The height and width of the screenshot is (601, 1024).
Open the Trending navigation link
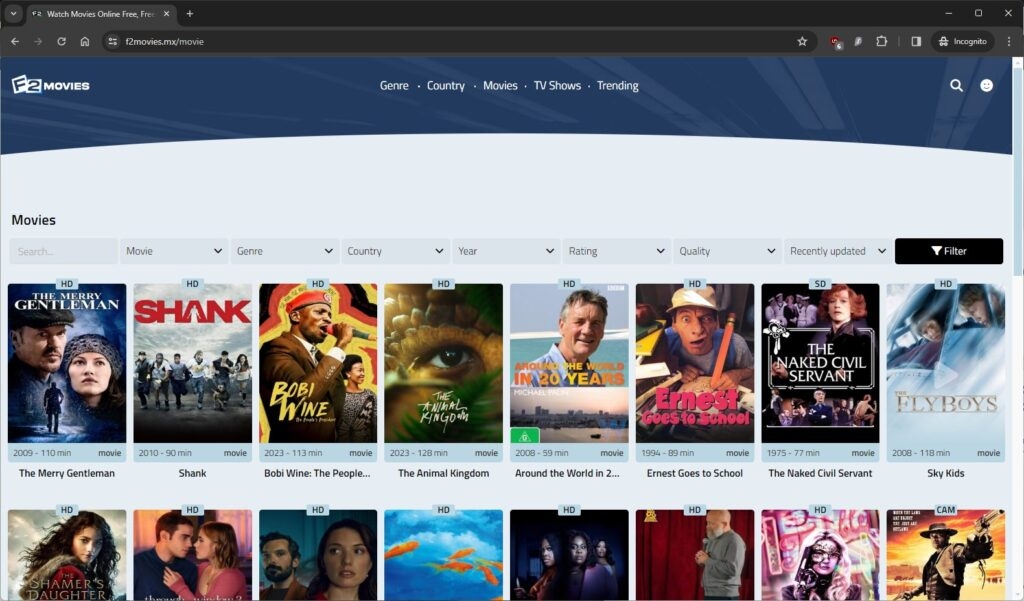pyautogui.click(x=617, y=86)
